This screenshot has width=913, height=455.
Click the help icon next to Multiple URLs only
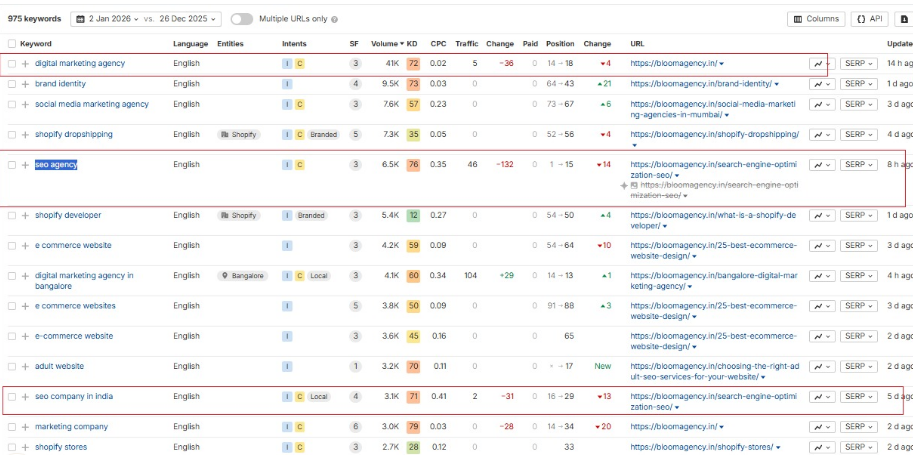[x=334, y=19]
